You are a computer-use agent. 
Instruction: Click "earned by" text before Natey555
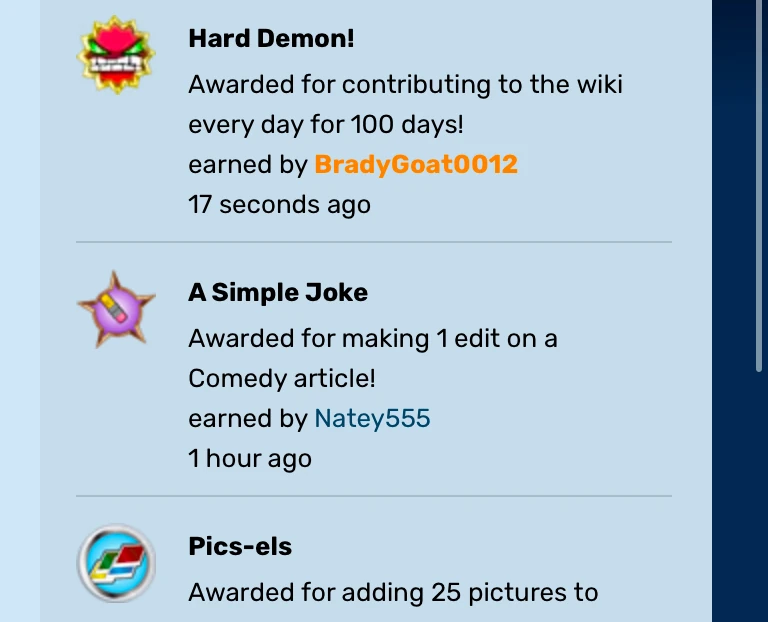coord(247,418)
